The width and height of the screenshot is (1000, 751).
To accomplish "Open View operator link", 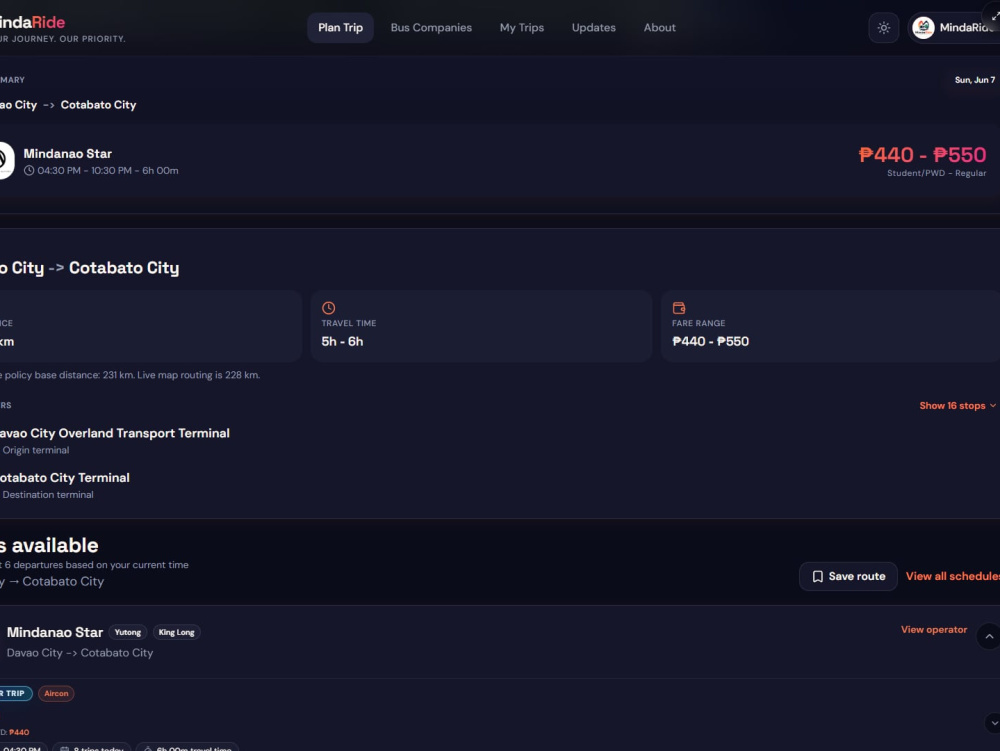I will (934, 630).
